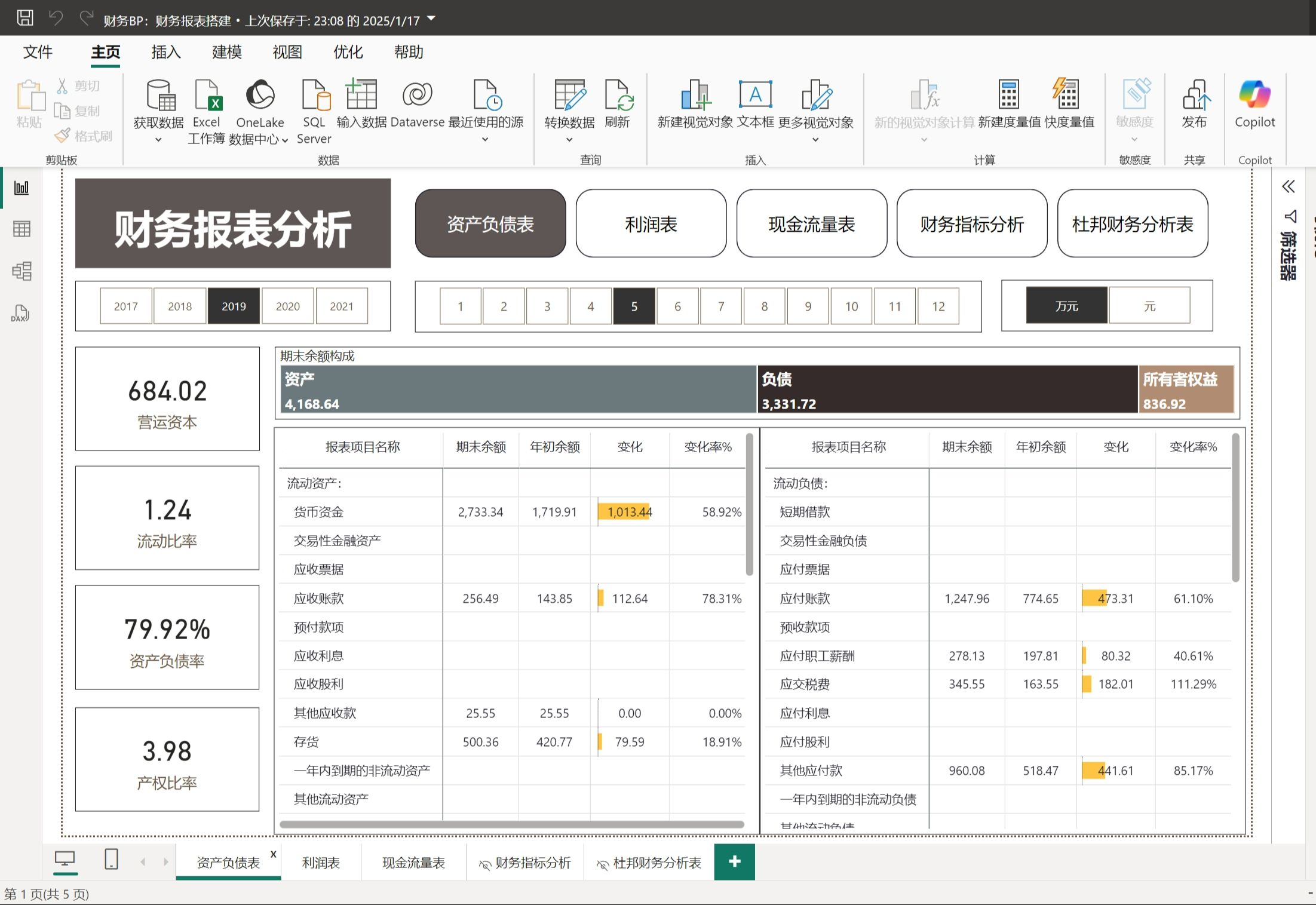This screenshot has height=905, width=1316.
Task: Switch to the 插入 ribbon tab
Action: pos(165,52)
